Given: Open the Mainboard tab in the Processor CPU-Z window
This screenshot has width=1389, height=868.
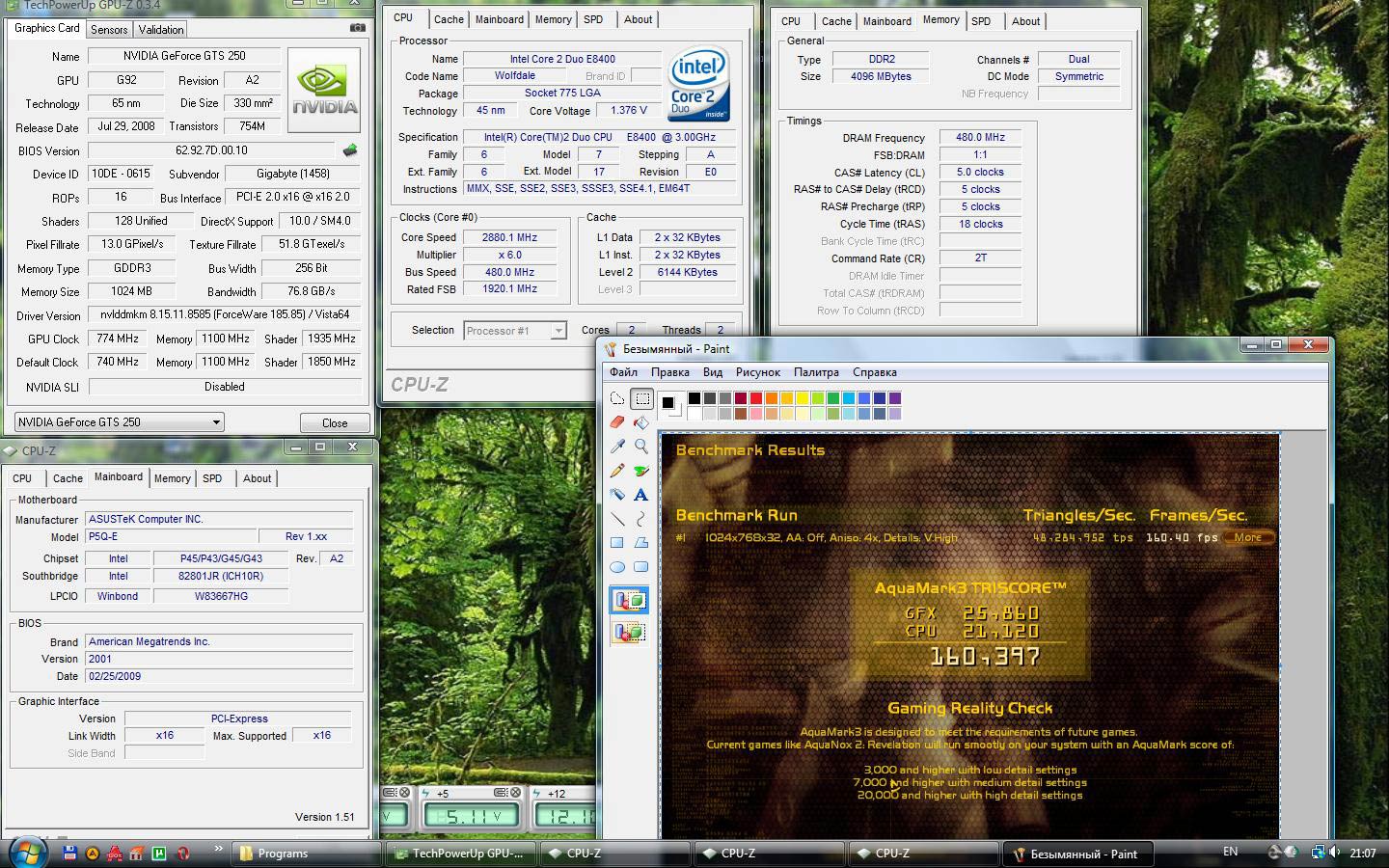Looking at the screenshot, I should click(x=500, y=19).
